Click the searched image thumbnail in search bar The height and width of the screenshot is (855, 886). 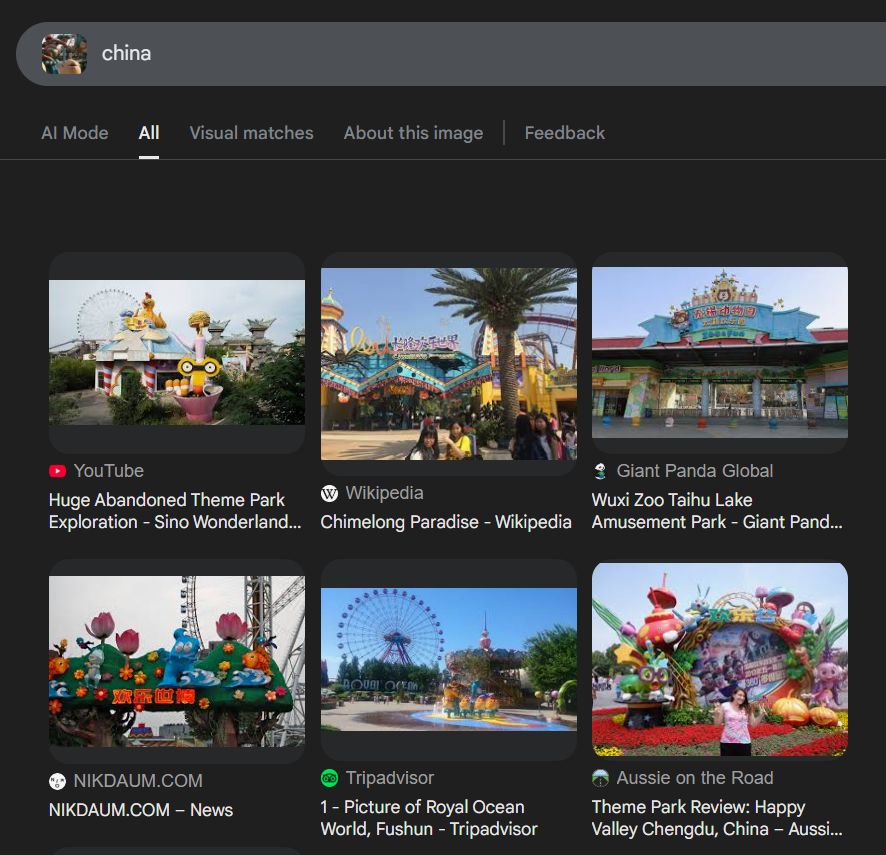(x=64, y=54)
